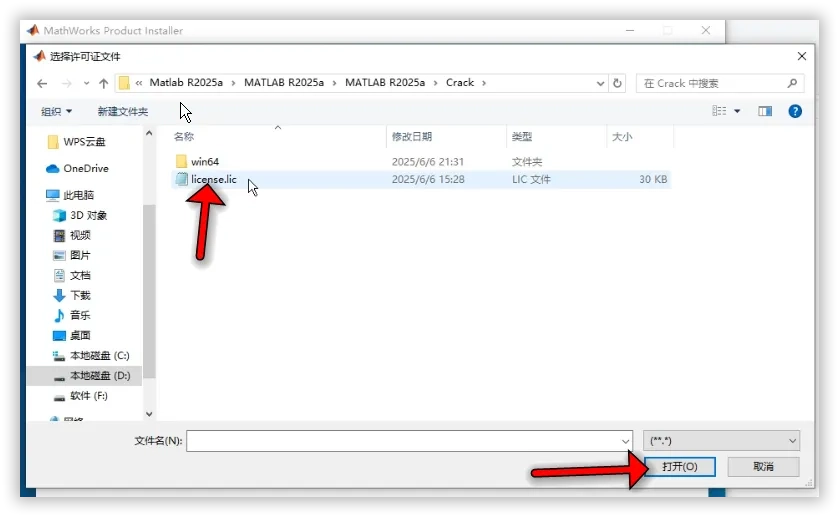Click the 下载 blue arrow icon
839x517 pixels.
click(x=59, y=295)
